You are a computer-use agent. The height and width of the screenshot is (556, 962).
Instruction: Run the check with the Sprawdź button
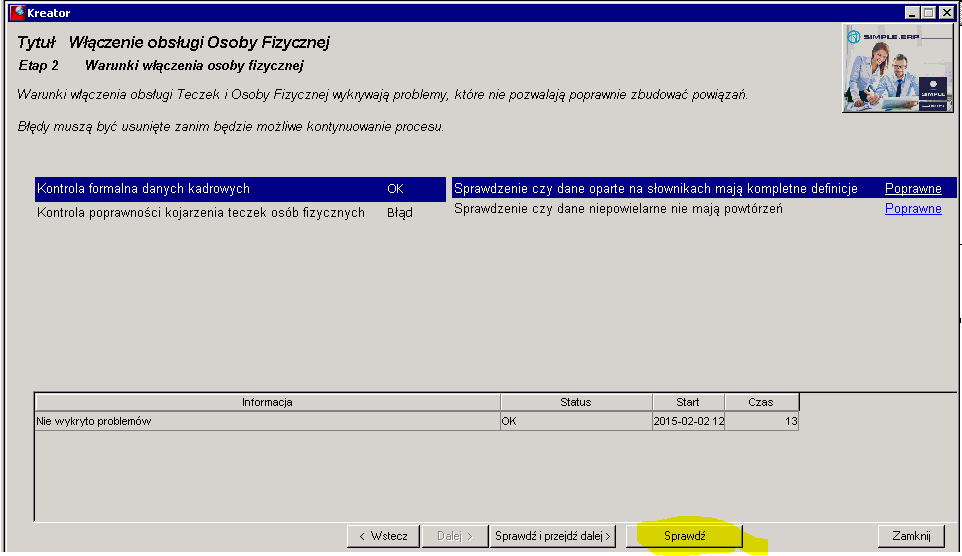coord(684,536)
